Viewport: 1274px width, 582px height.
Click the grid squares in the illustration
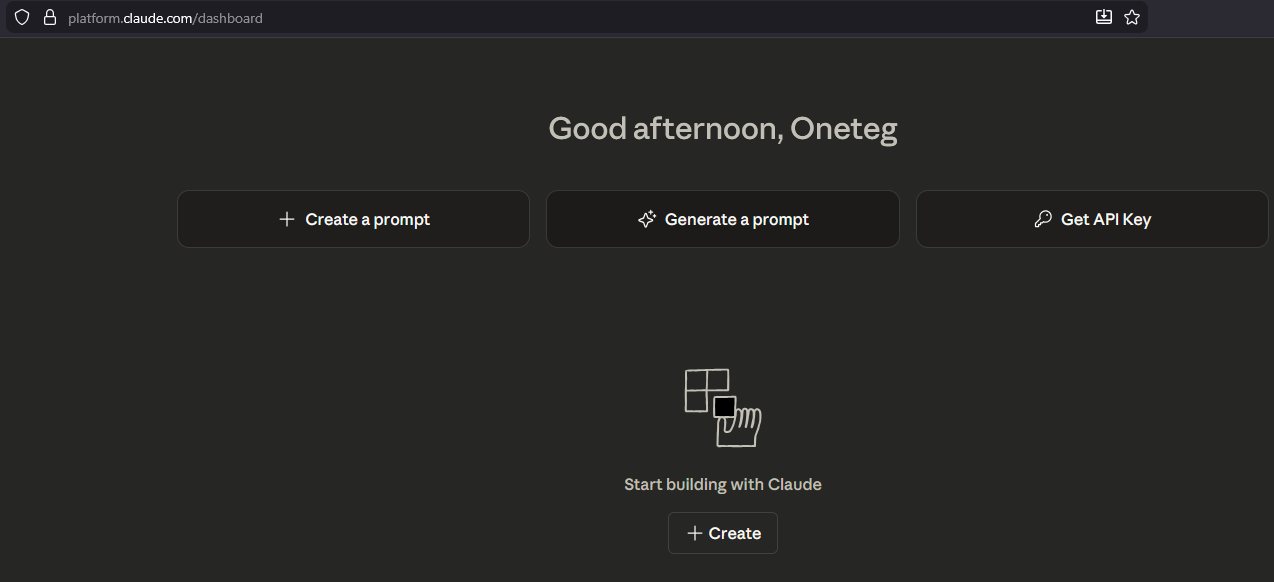[x=704, y=388]
